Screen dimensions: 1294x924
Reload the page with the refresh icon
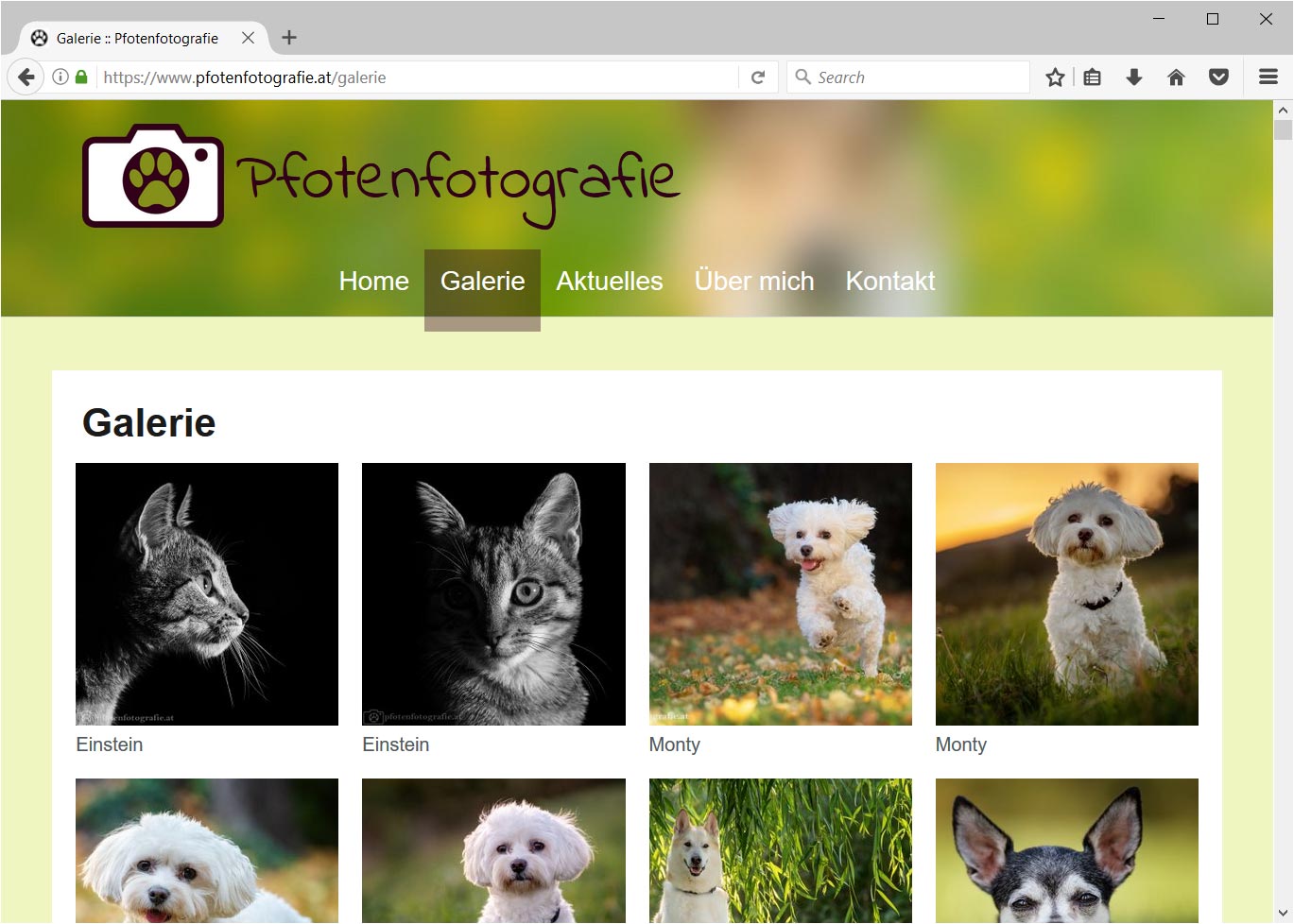tap(758, 77)
